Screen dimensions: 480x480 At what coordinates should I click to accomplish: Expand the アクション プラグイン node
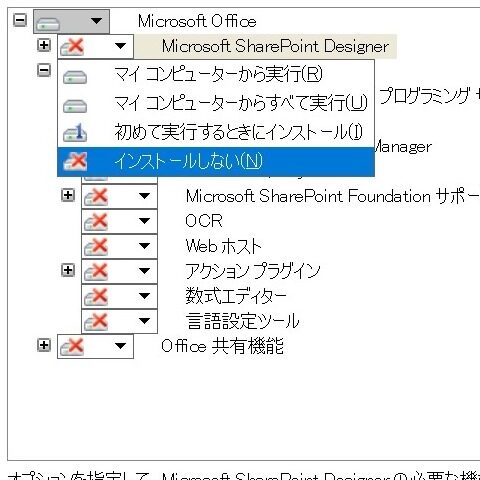[68, 270]
